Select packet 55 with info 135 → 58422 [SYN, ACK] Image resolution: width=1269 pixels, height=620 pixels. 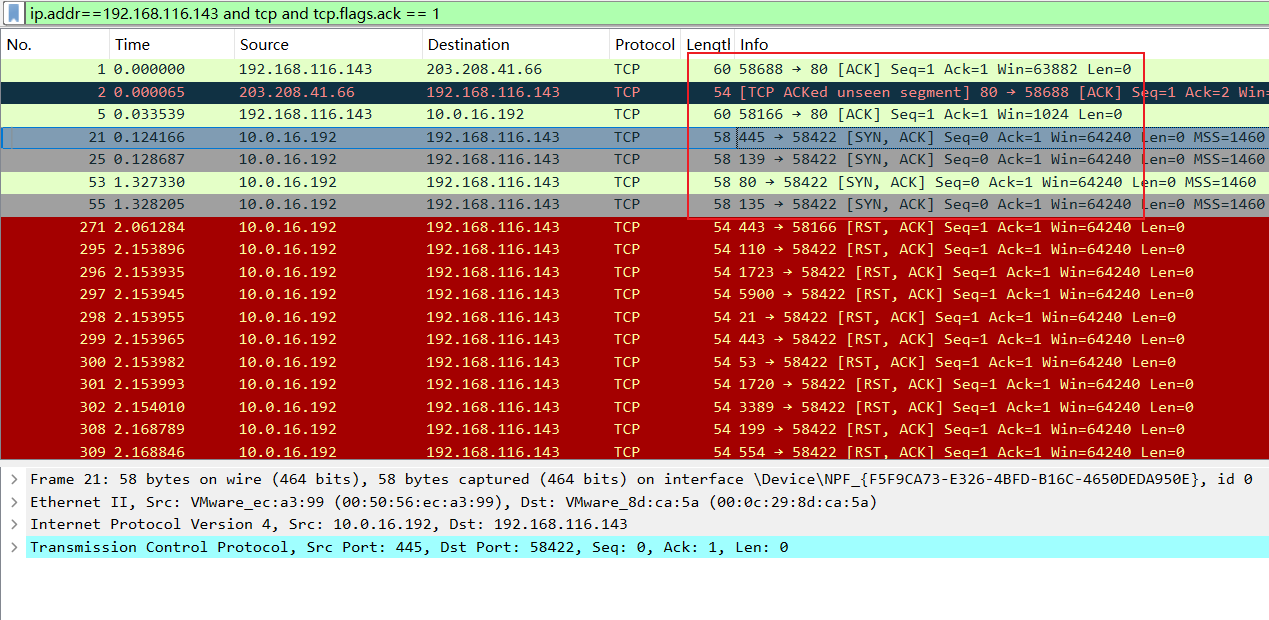coord(634,205)
